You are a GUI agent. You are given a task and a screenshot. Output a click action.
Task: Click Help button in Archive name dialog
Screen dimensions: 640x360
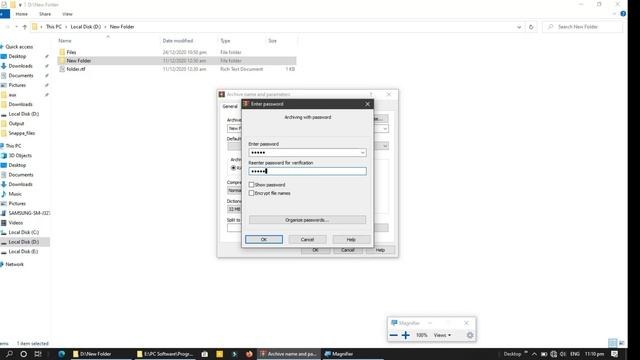tap(380, 250)
